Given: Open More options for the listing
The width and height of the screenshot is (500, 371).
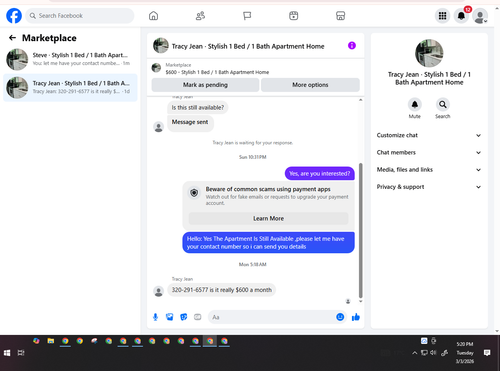Looking at the screenshot, I should (x=310, y=85).
